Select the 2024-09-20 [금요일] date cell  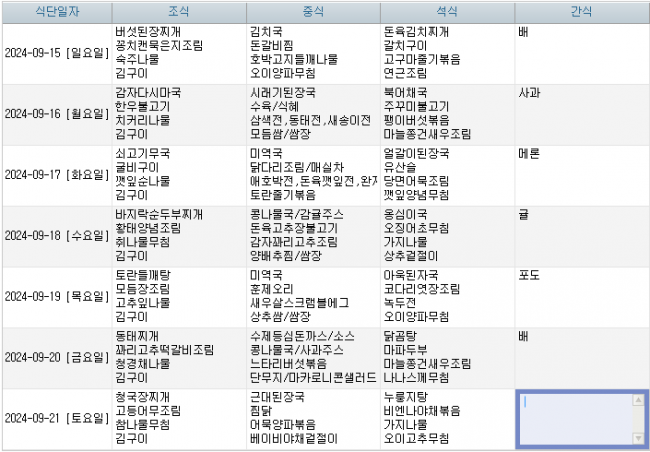[55, 357]
